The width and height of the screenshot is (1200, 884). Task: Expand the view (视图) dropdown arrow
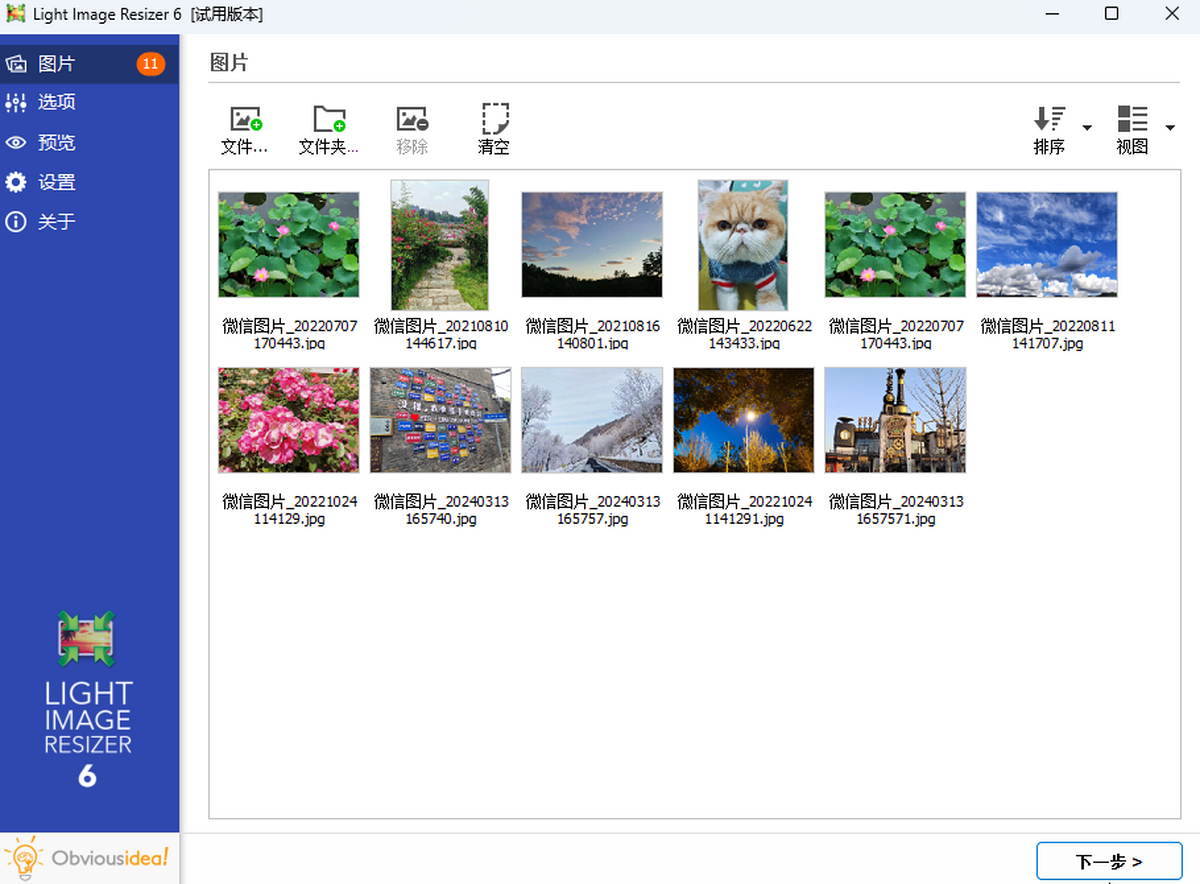pos(1169,128)
